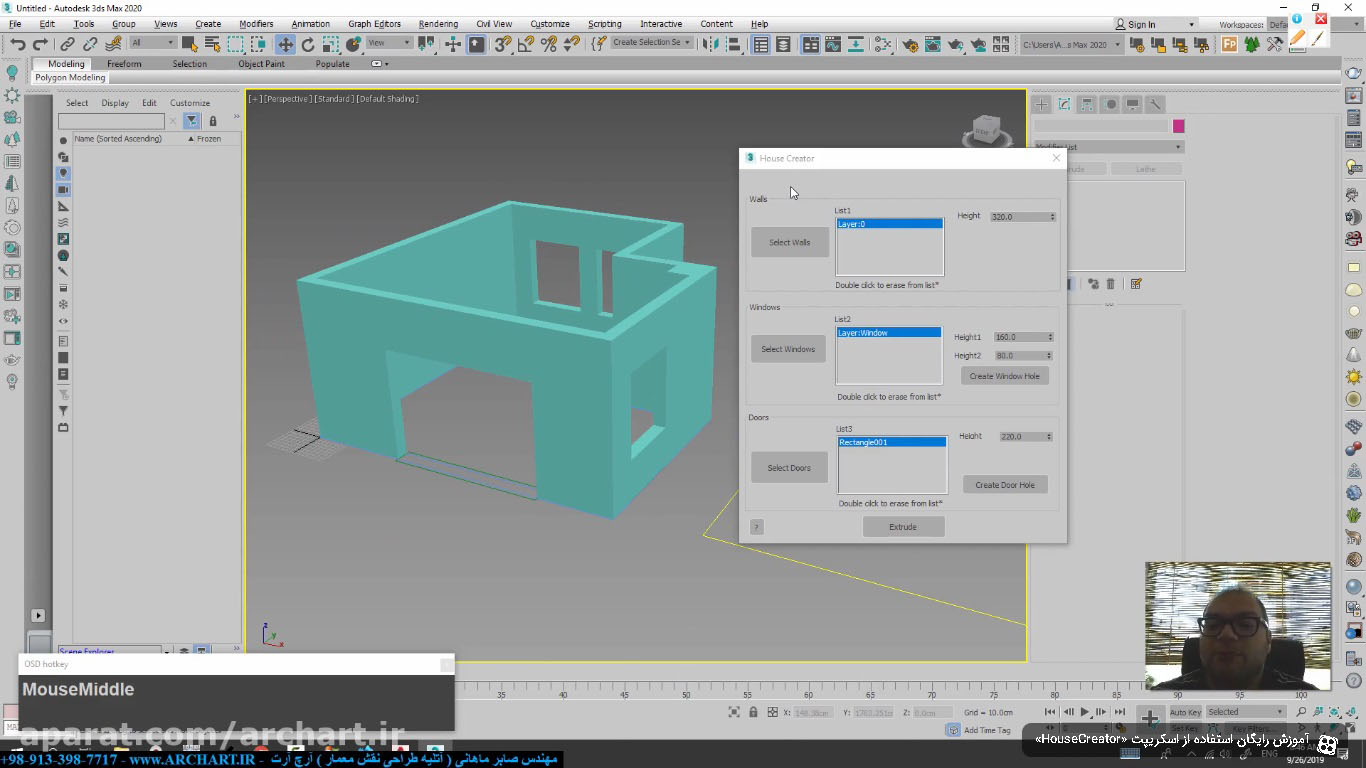1366x768 pixels.
Task: Click the Doors Height 220.0 spinner arrows
Action: [1049, 437]
